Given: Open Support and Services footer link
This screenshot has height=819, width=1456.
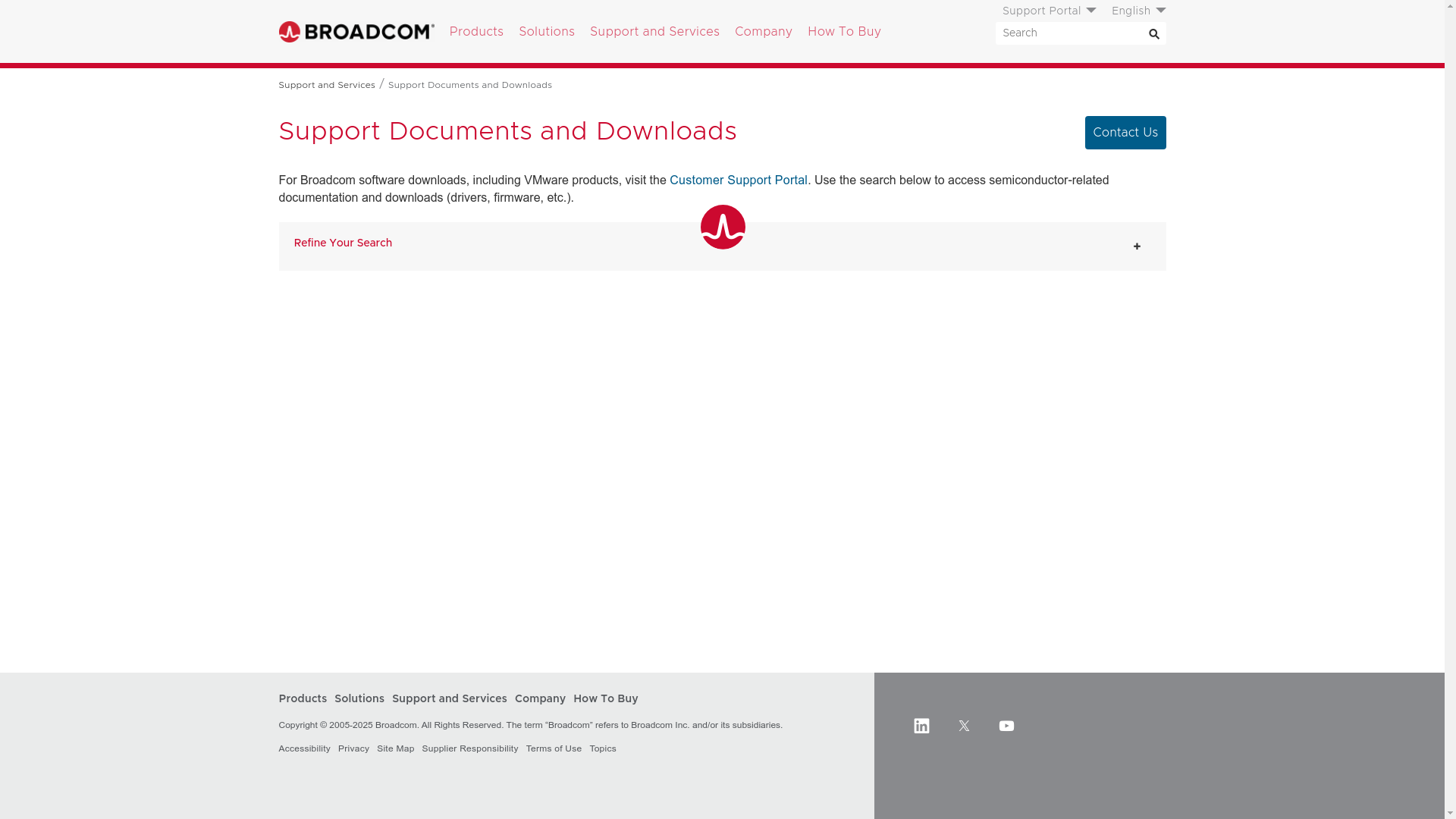Looking at the screenshot, I should [x=450, y=699].
